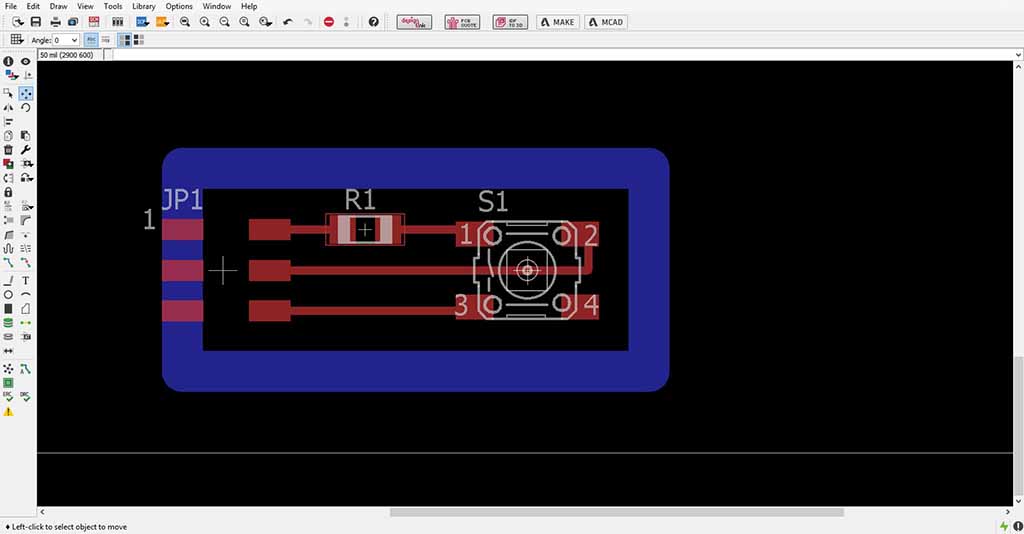The width and height of the screenshot is (1024, 534).
Task: Open layer display settings tool
Action: (x=10, y=75)
